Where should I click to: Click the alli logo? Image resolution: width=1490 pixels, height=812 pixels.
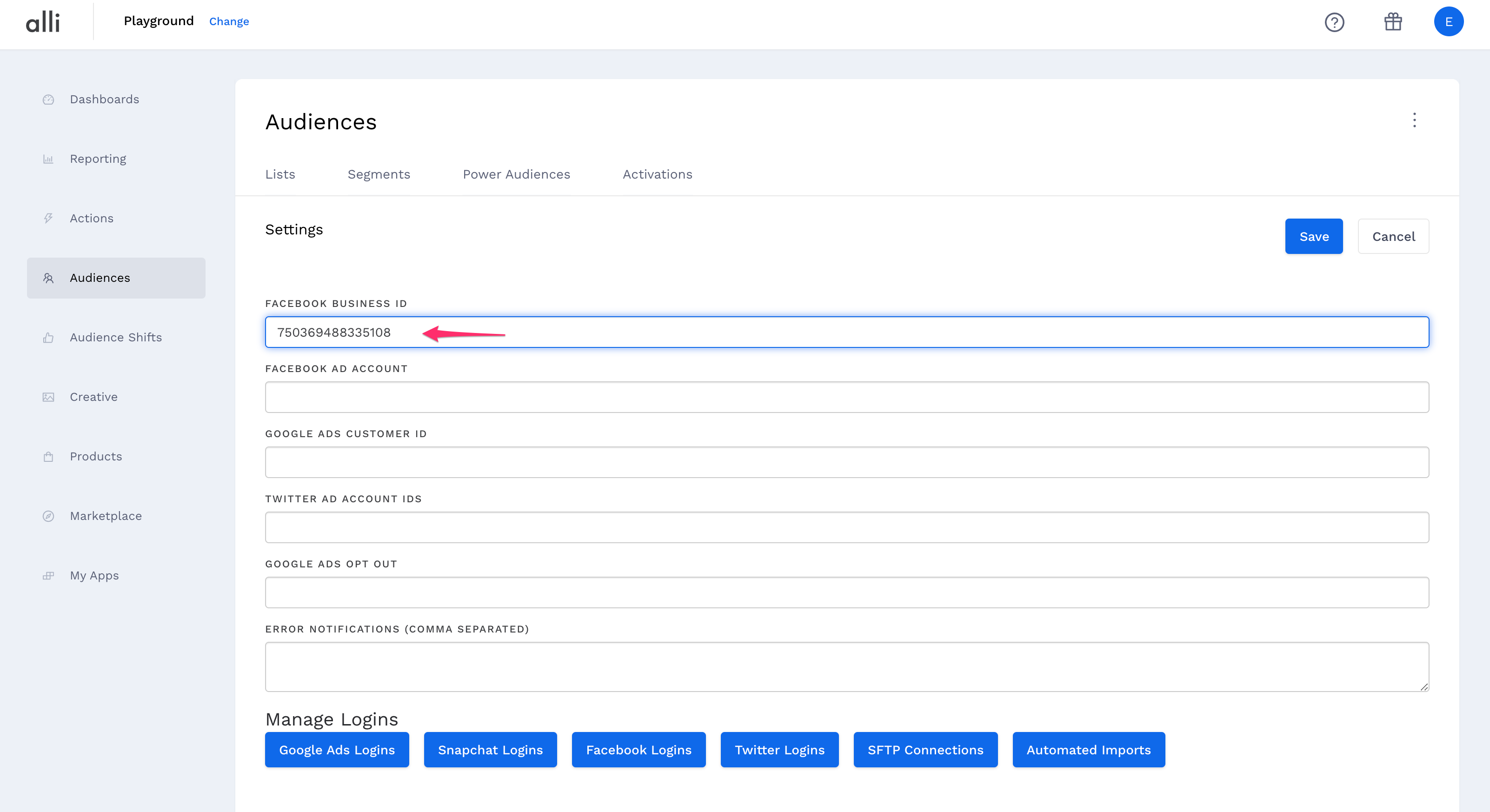coord(43,22)
